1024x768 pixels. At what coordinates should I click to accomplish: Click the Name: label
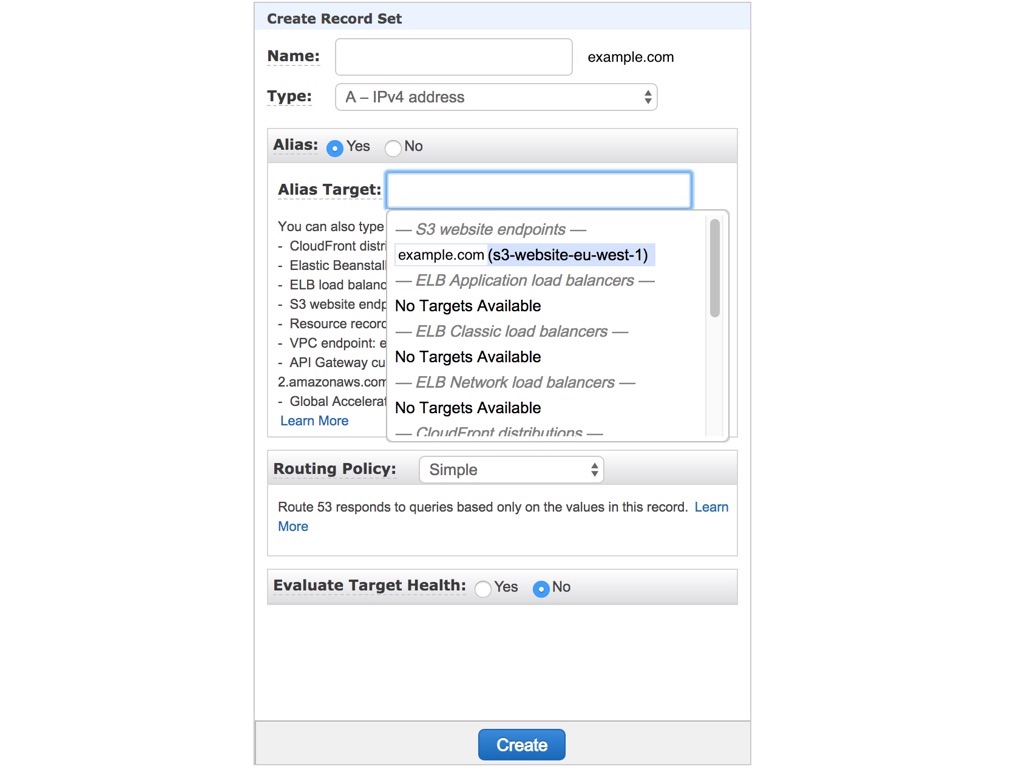[x=293, y=56]
